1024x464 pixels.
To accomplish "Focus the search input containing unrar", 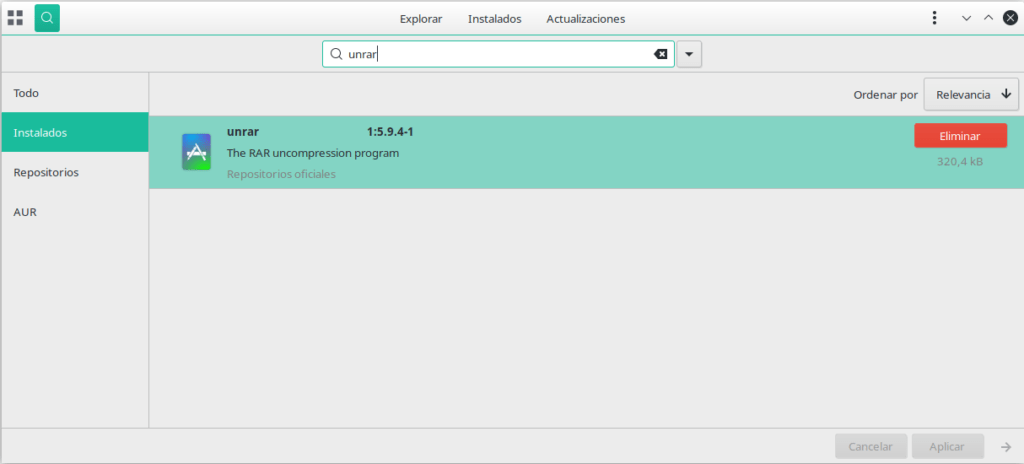I will (x=498, y=54).
